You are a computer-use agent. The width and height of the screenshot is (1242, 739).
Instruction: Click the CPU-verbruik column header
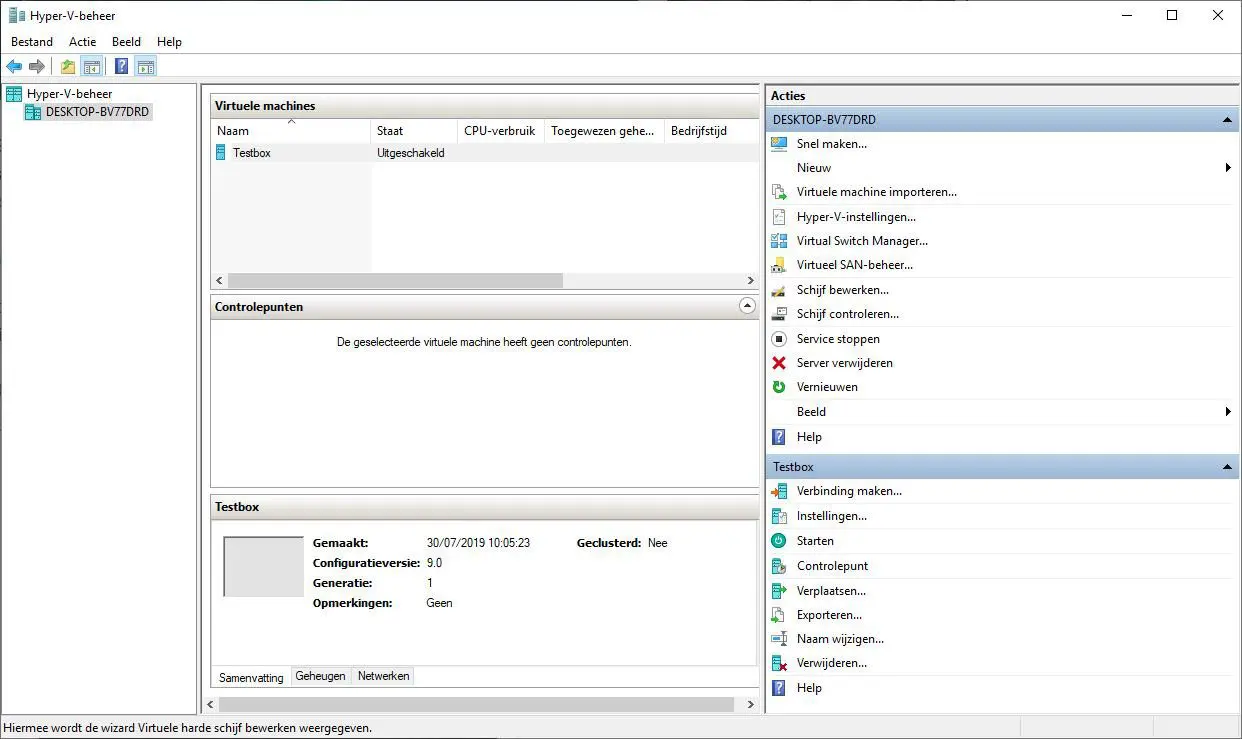(501, 131)
